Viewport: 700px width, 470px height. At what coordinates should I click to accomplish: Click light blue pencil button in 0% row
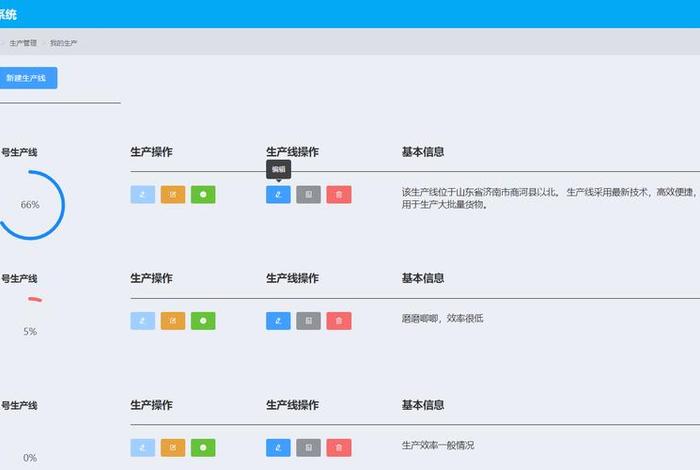[143, 448]
